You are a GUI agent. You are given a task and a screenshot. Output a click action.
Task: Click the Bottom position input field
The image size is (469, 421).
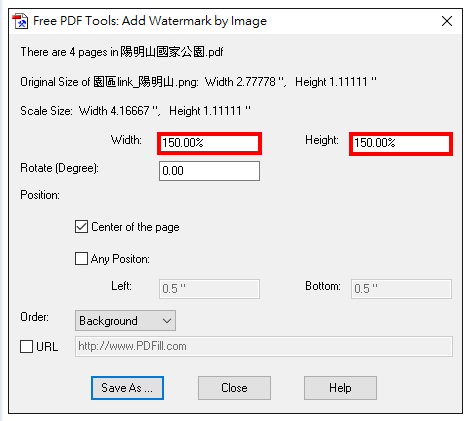[x=401, y=289]
